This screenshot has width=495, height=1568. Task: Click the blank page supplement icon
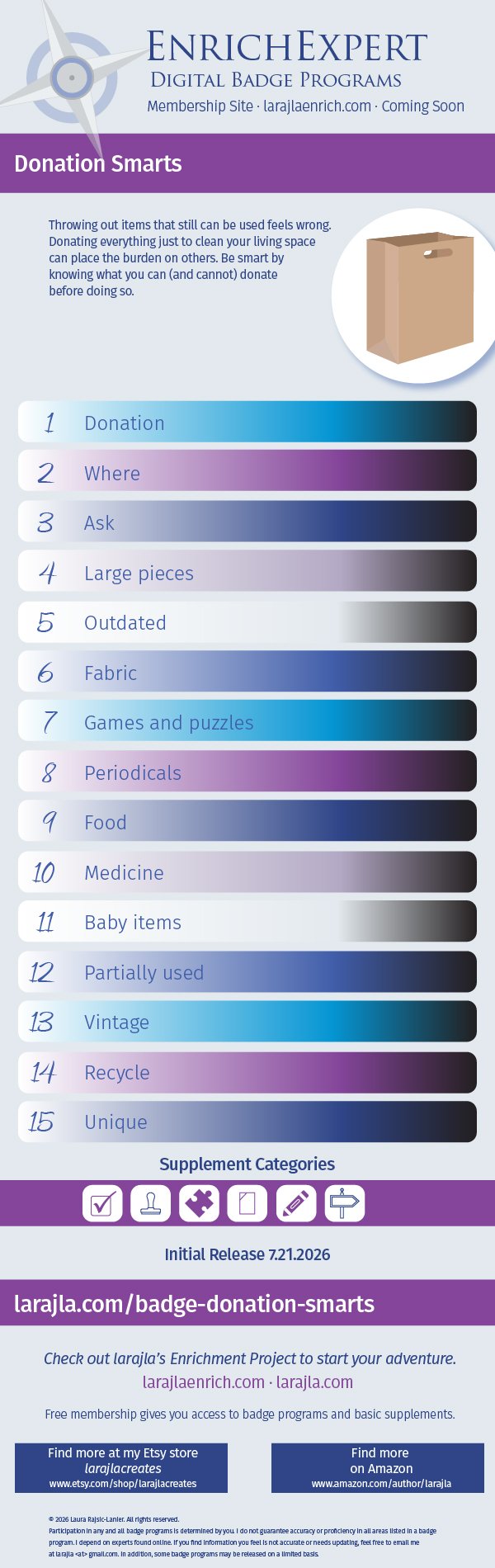tap(247, 1203)
